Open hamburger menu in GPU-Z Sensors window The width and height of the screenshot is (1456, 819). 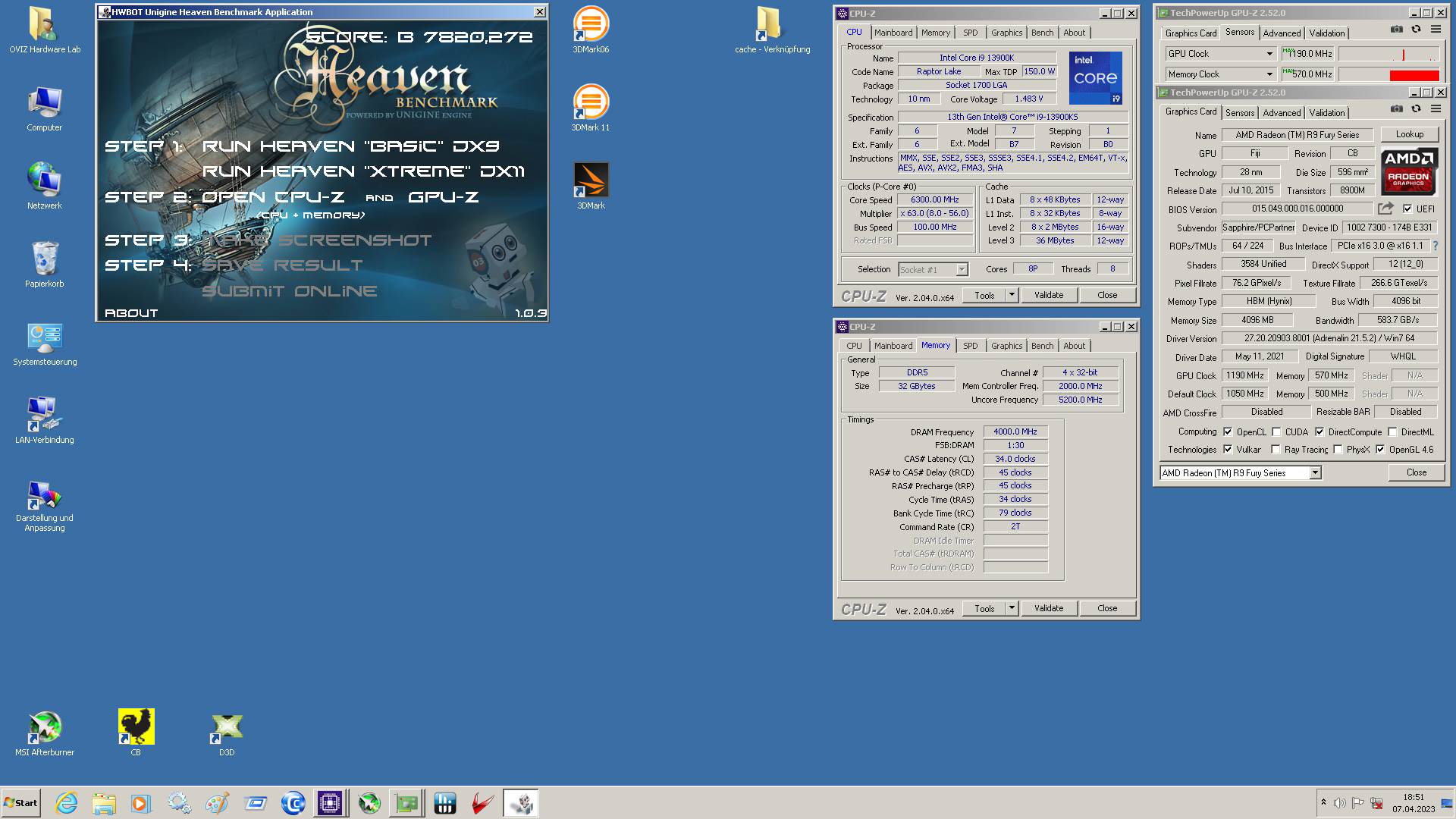coord(1436,30)
